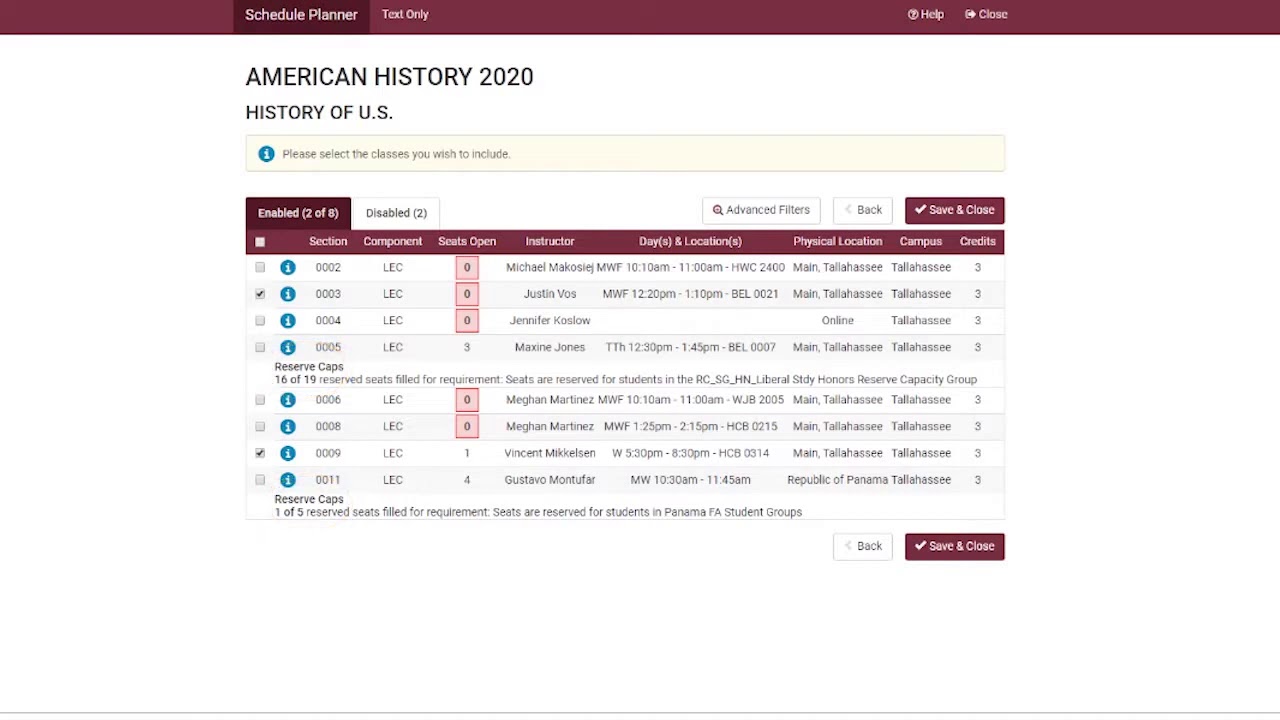Click instructor Vincent Mikkelsen
This screenshot has width=1280, height=720.
coord(550,453)
